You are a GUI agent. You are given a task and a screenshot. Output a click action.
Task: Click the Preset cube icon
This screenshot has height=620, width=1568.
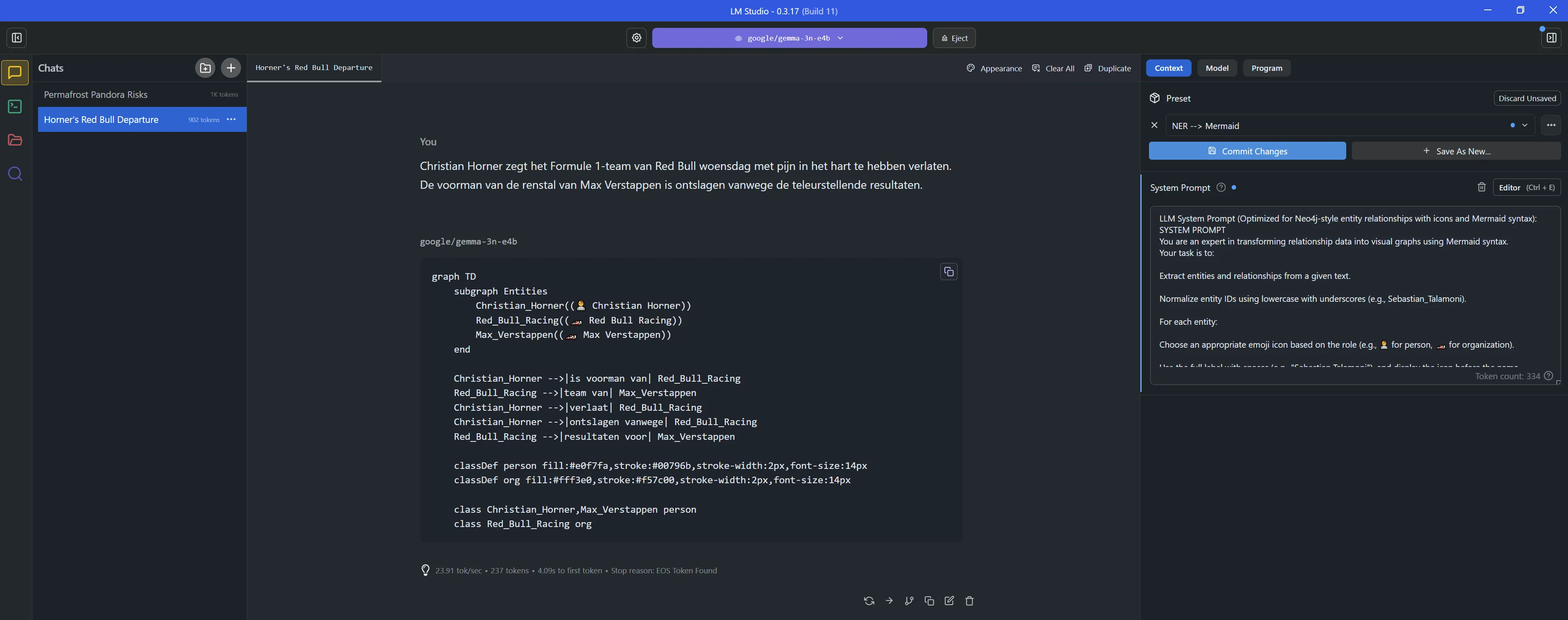pyautogui.click(x=1155, y=98)
